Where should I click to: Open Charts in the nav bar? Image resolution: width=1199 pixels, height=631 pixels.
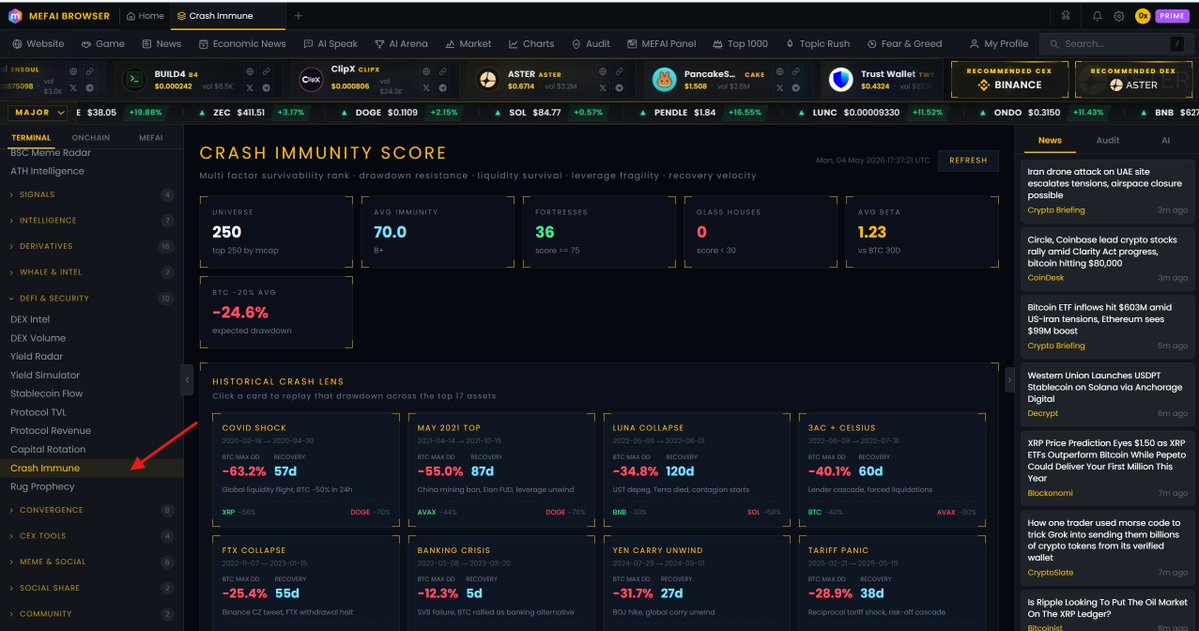[x=531, y=44]
